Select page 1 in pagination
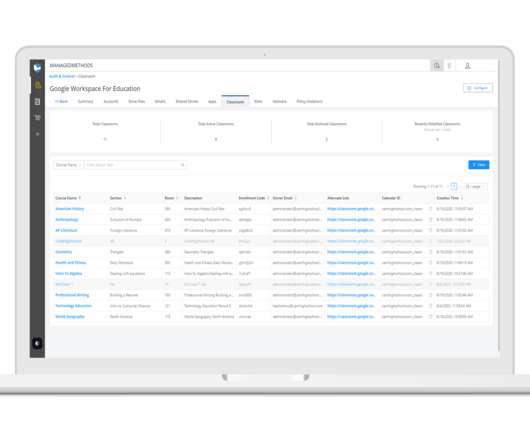This screenshot has width=530, height=442. pos(454,187)
